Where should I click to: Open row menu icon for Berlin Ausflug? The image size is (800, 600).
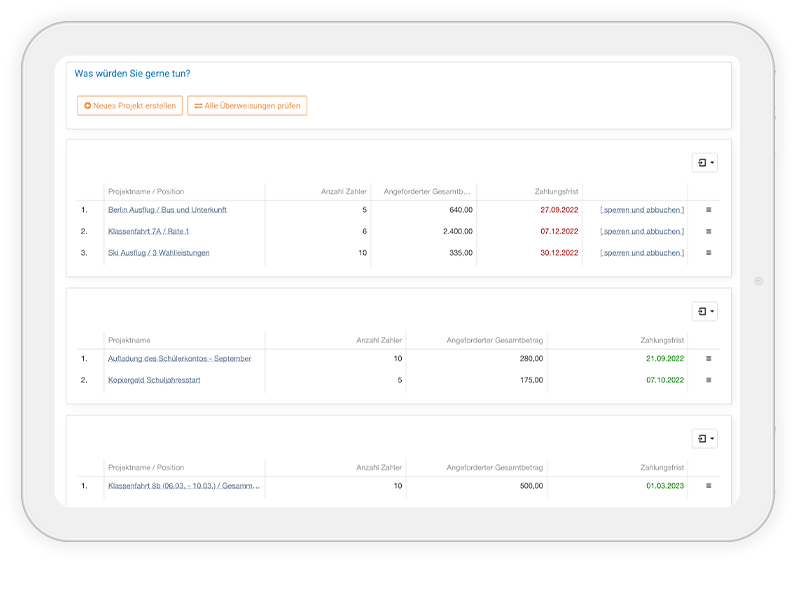pos(708,210)
